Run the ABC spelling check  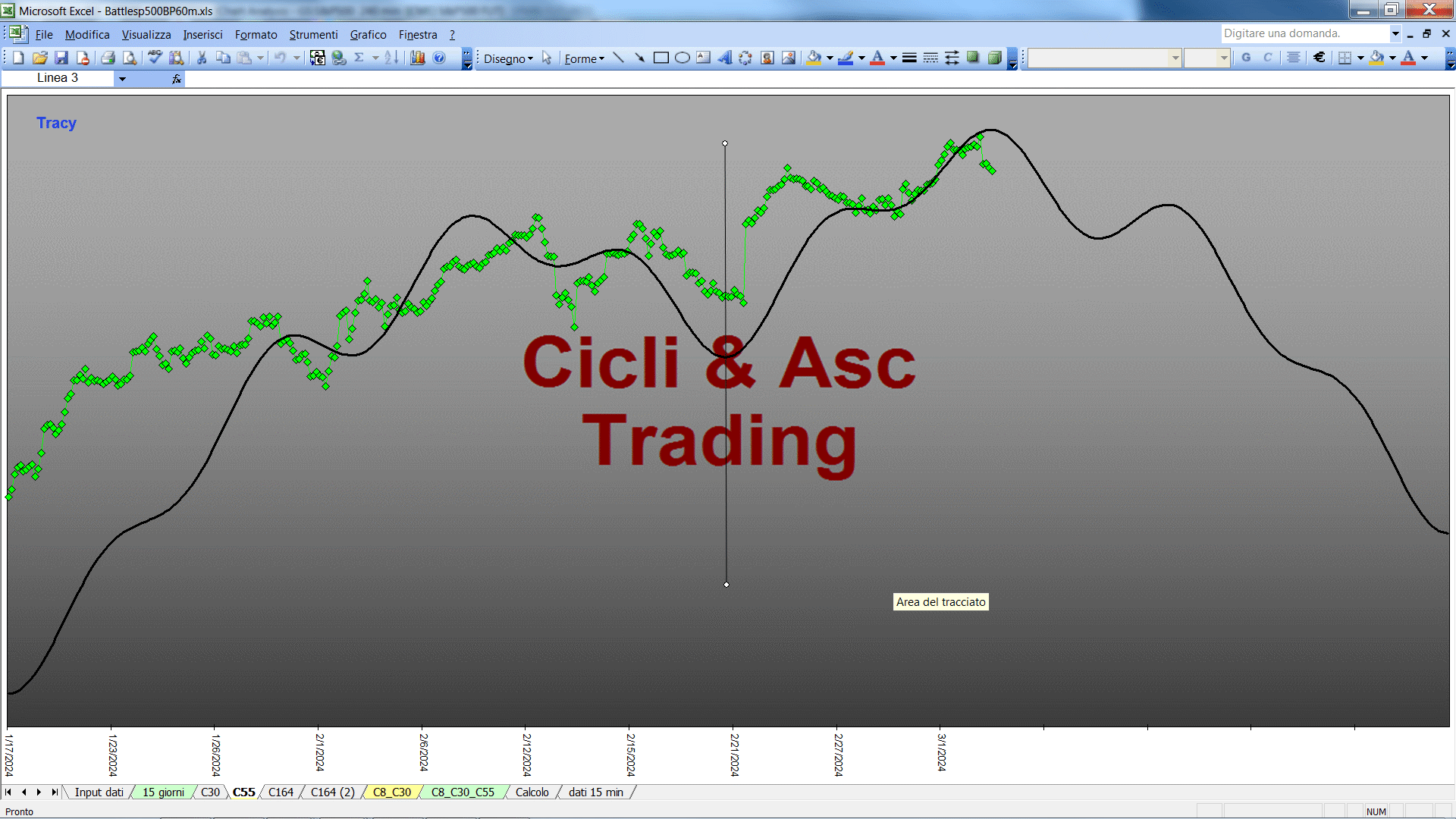(x=155, y=58)
